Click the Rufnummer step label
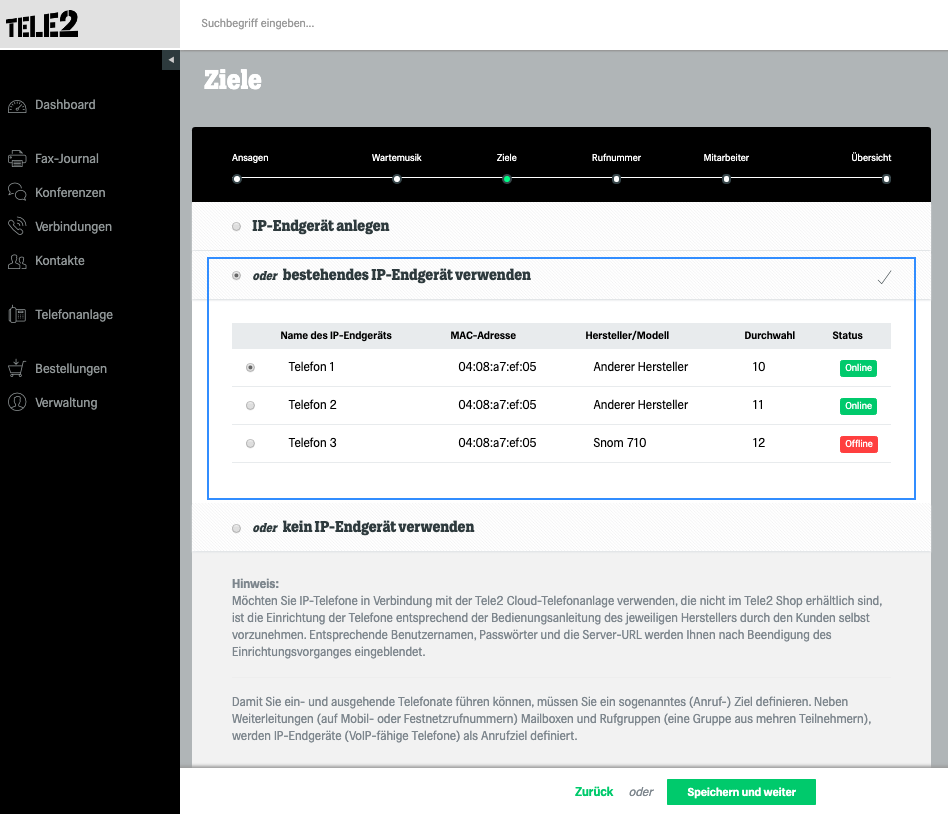The image size is (948, 814). (616, 158)
